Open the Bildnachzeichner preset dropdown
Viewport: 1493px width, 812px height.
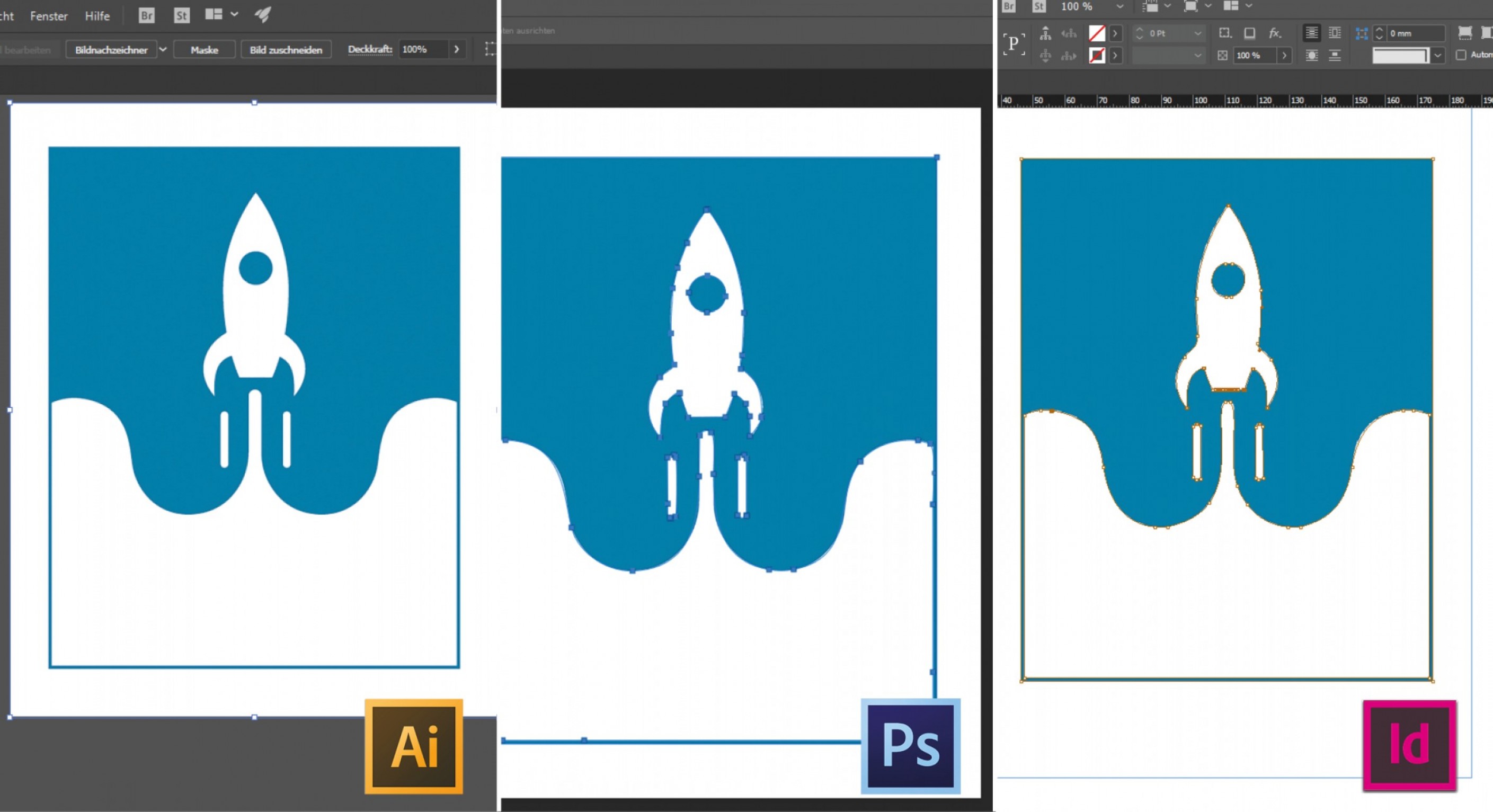(x=163, y=50)
